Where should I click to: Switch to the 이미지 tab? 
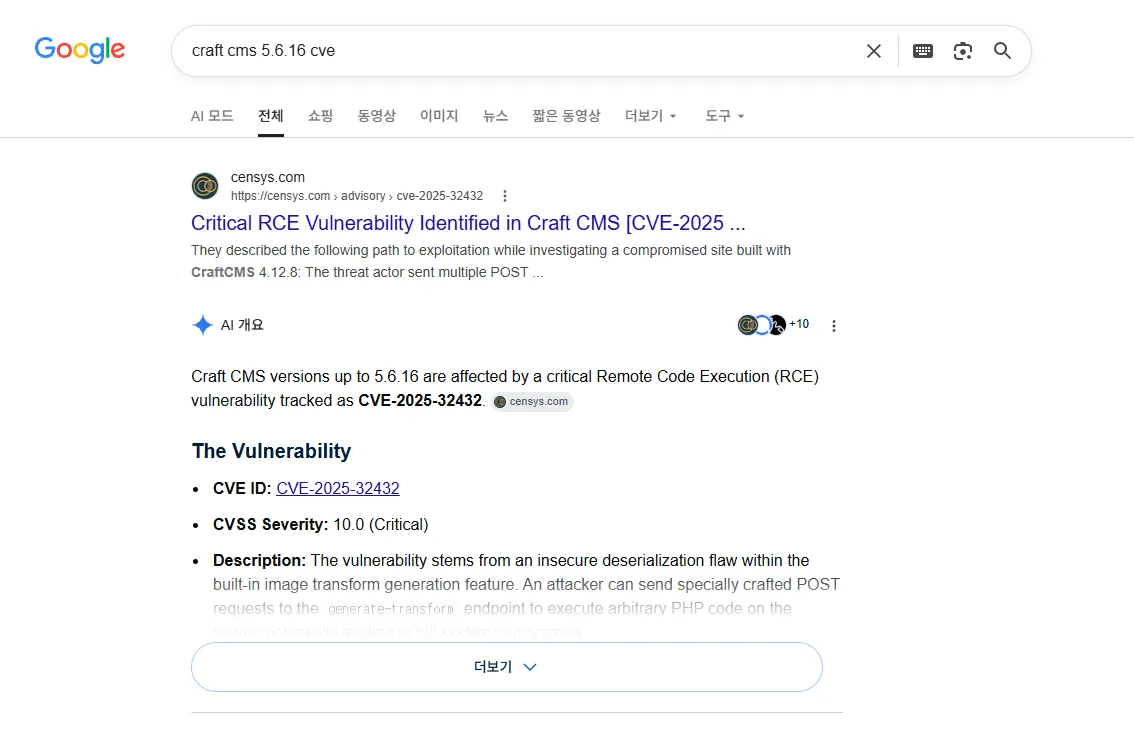point(439,116)
